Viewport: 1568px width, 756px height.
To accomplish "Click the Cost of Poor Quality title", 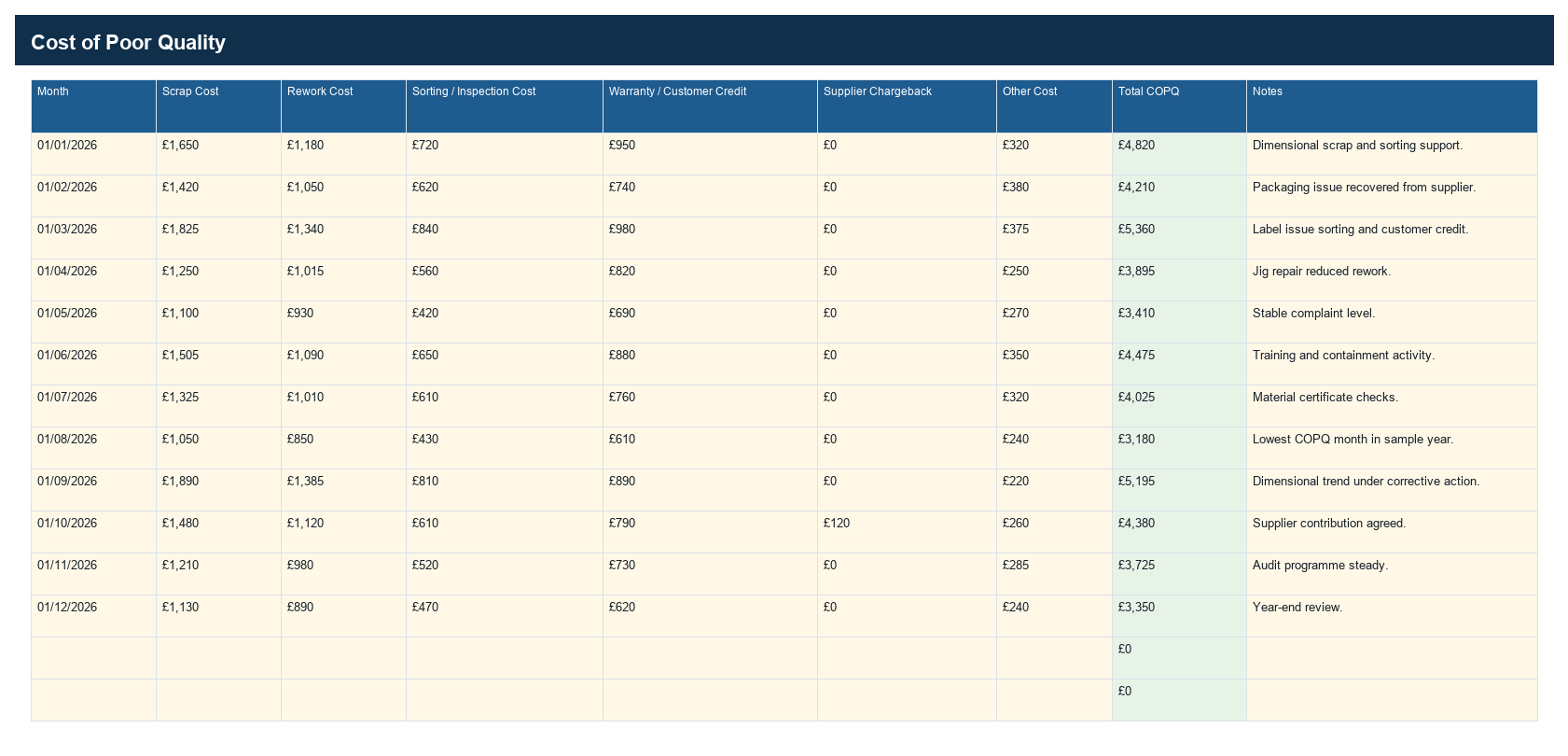I will [x=128, y=42].
